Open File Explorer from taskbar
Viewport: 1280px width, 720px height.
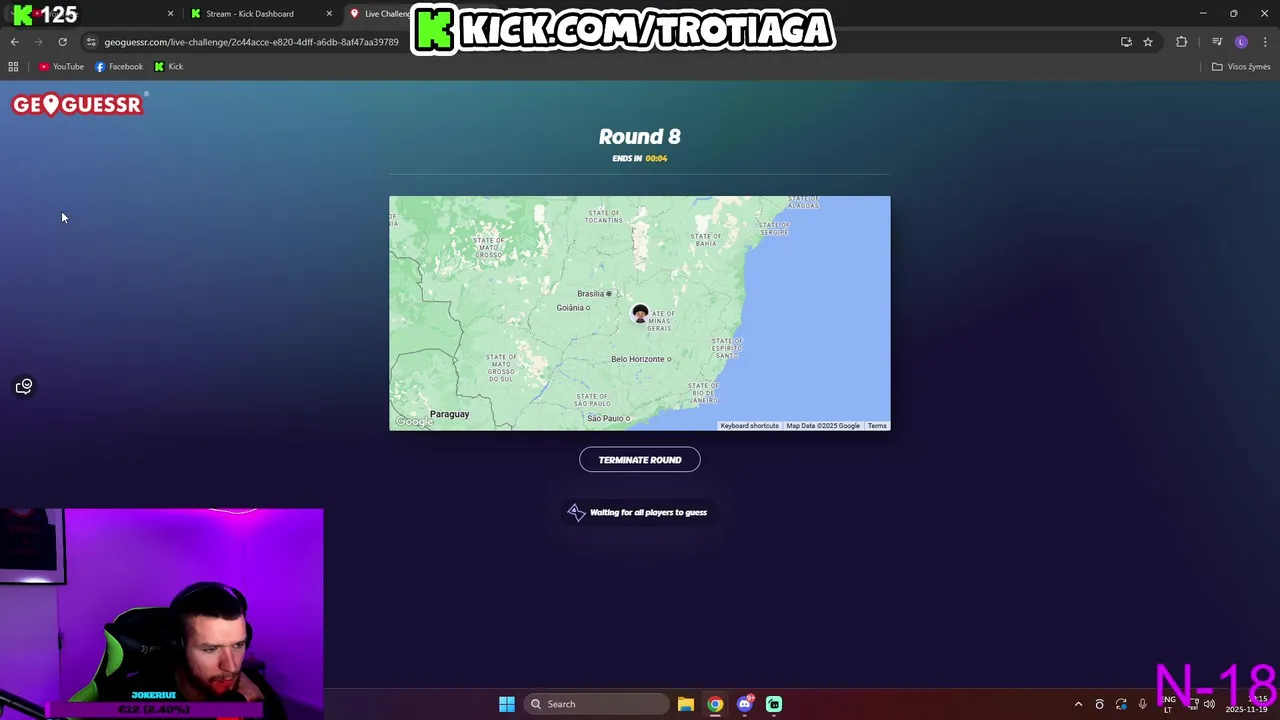click(x=685, y=704)
